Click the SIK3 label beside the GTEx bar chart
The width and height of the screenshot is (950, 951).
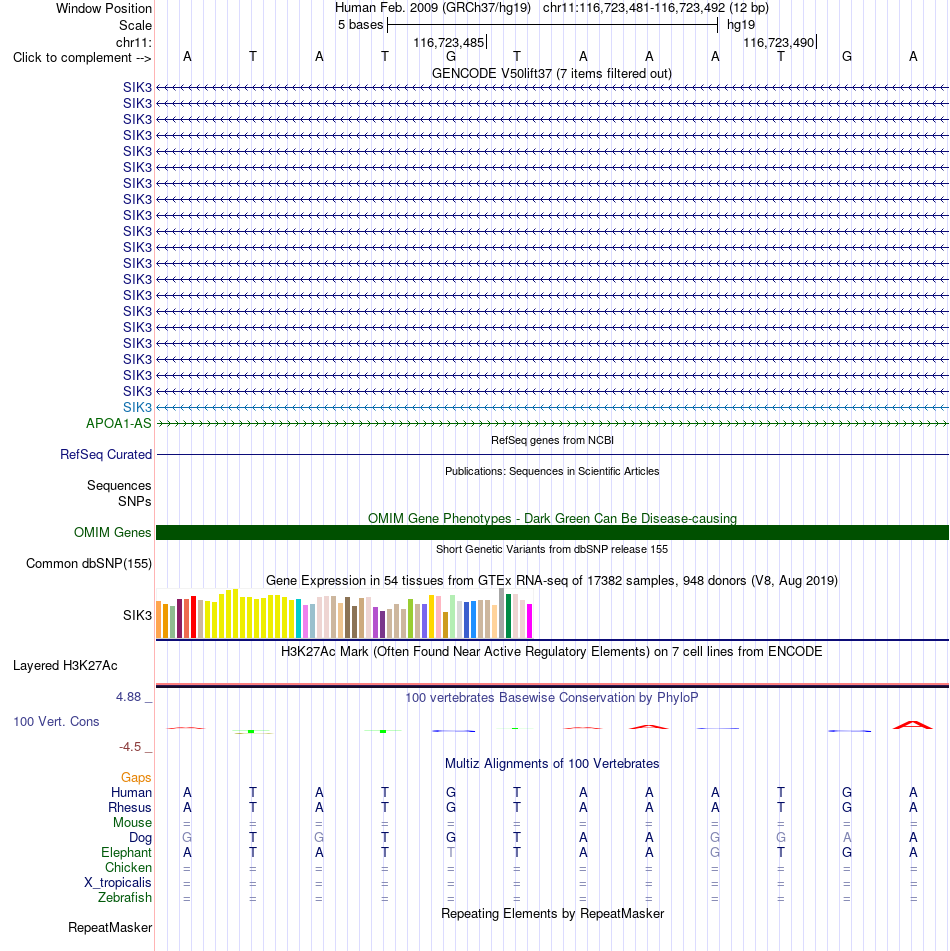(137, 615)
